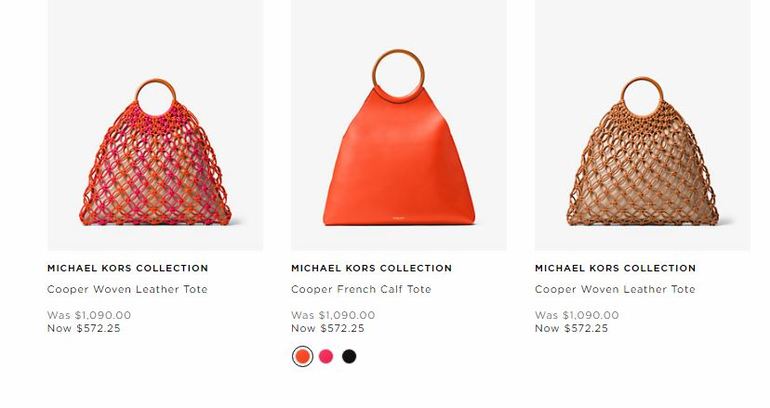Click the Now $572.25 price of French Calf Tote

[328, 328]
